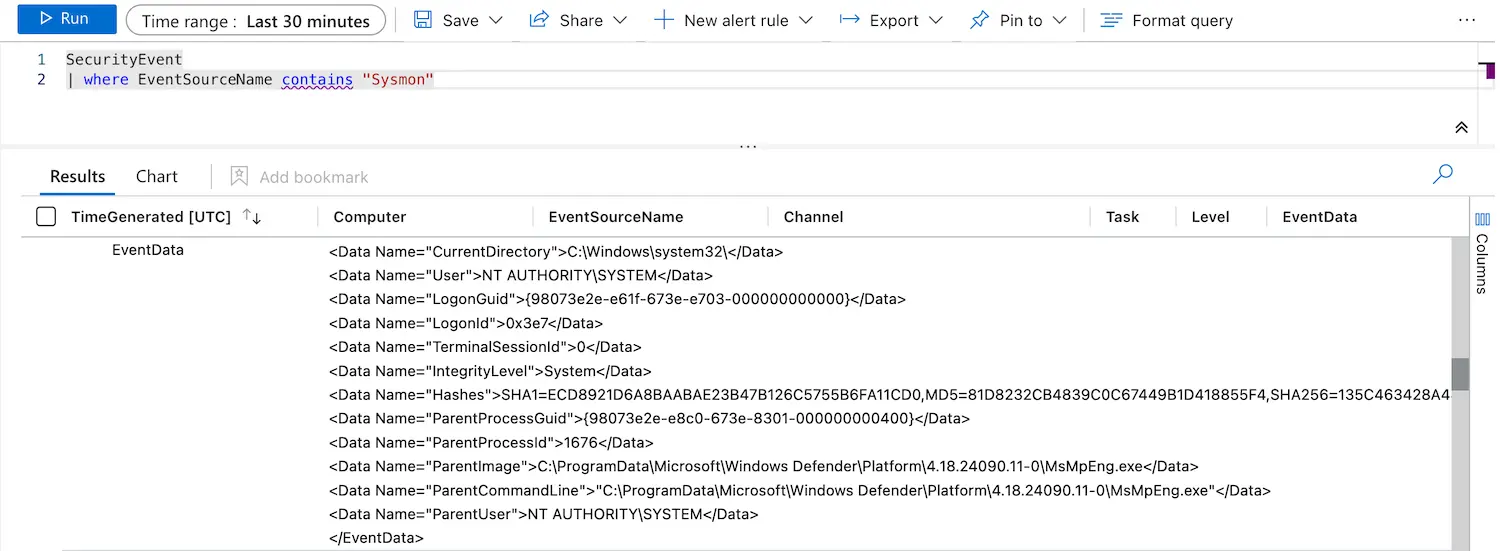The width and height of the screenshot is (1500, 551).
Task: Click the ParentUser NT AUTHORITY line
Action: pyautogui.click(x=544, y=514)
